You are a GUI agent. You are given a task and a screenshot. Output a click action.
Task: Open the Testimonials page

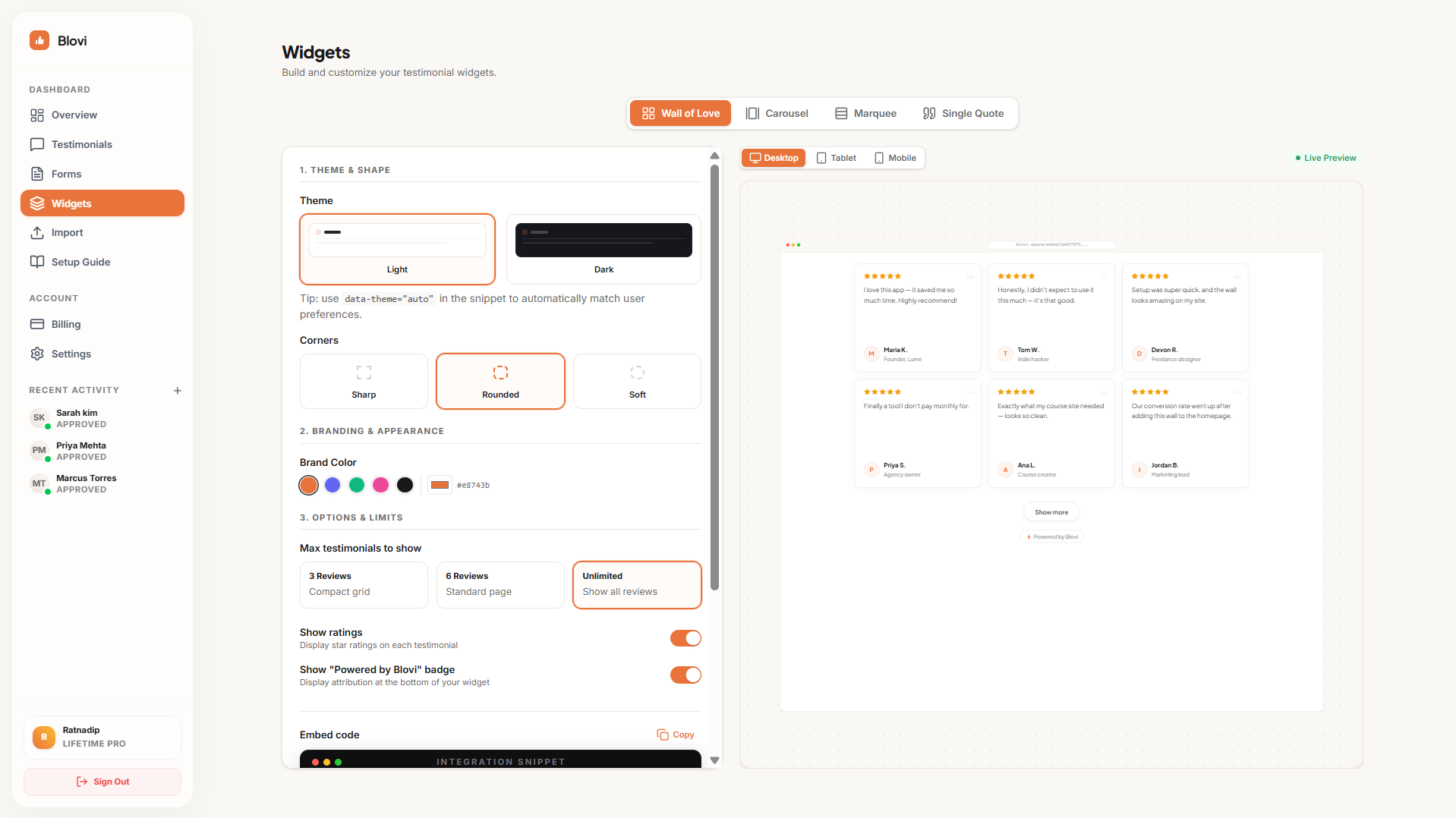tap(102, 144)
